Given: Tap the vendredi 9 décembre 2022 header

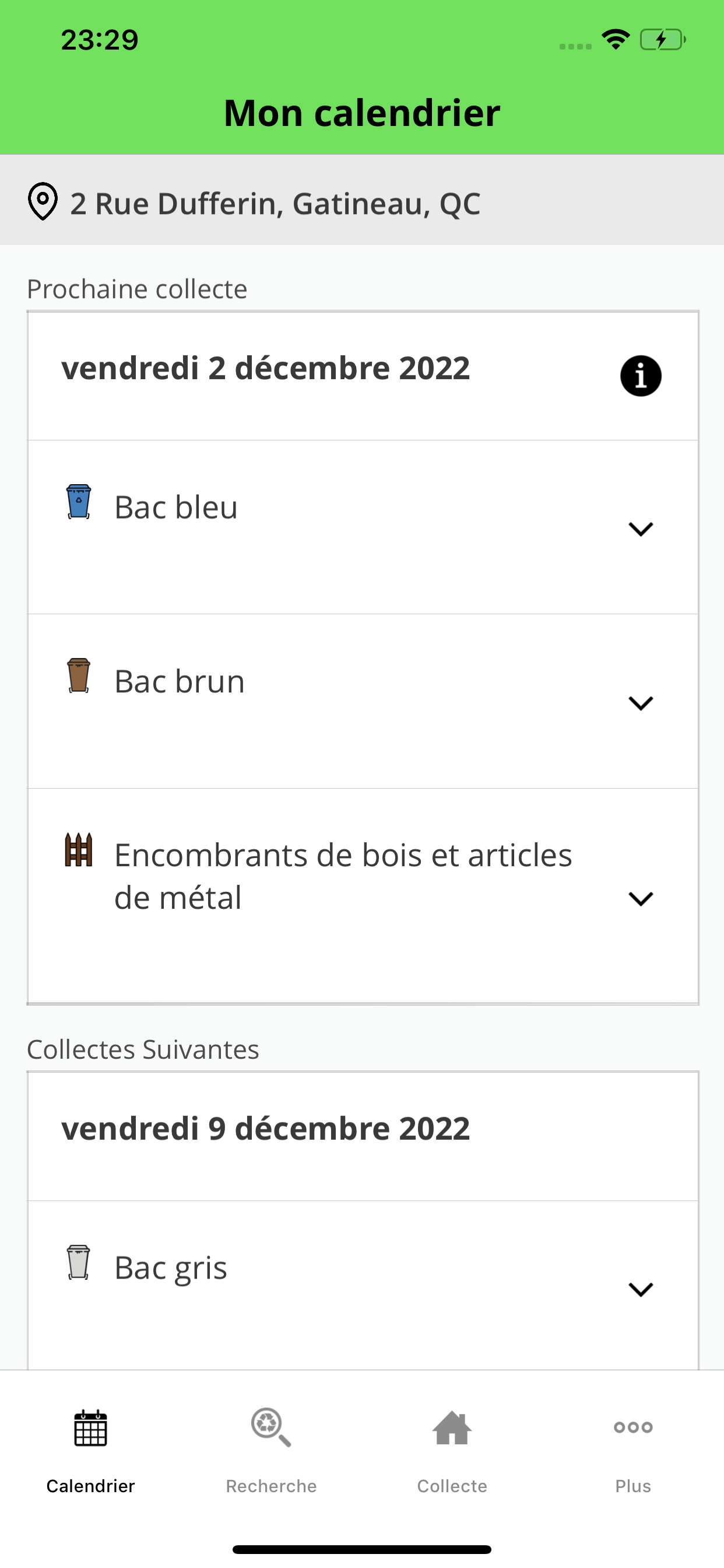Looking at the screenshot, I should pos(265,1128).
